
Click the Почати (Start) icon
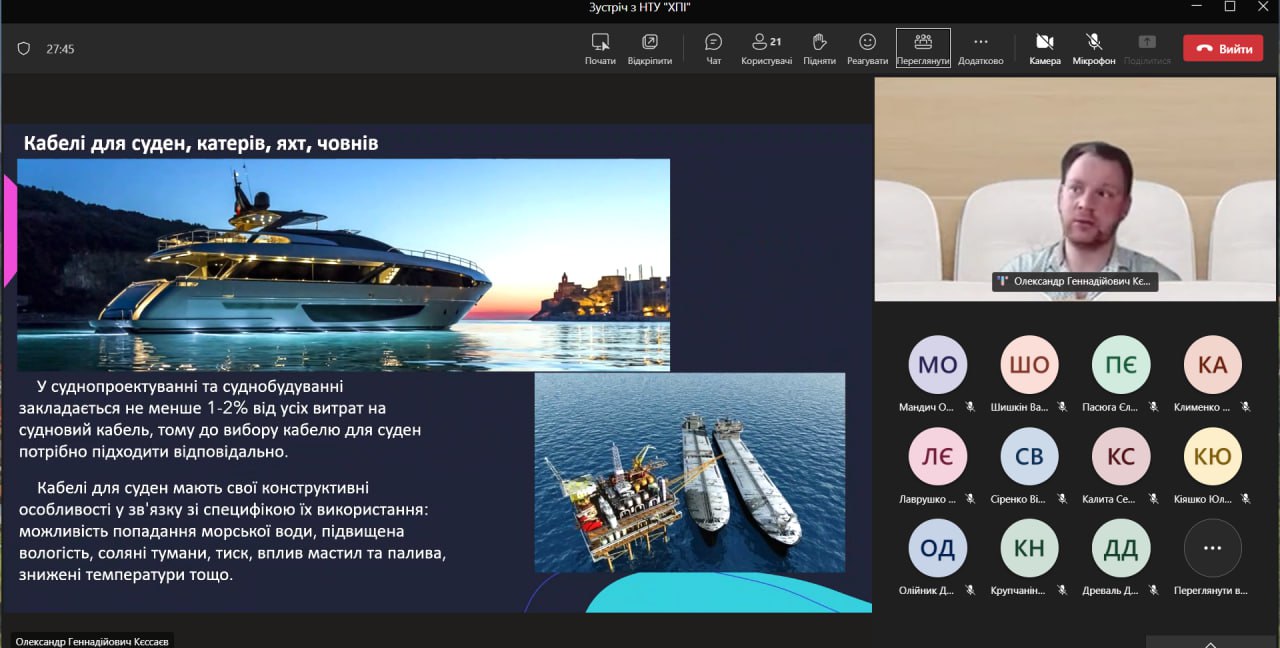click(600, 42)
